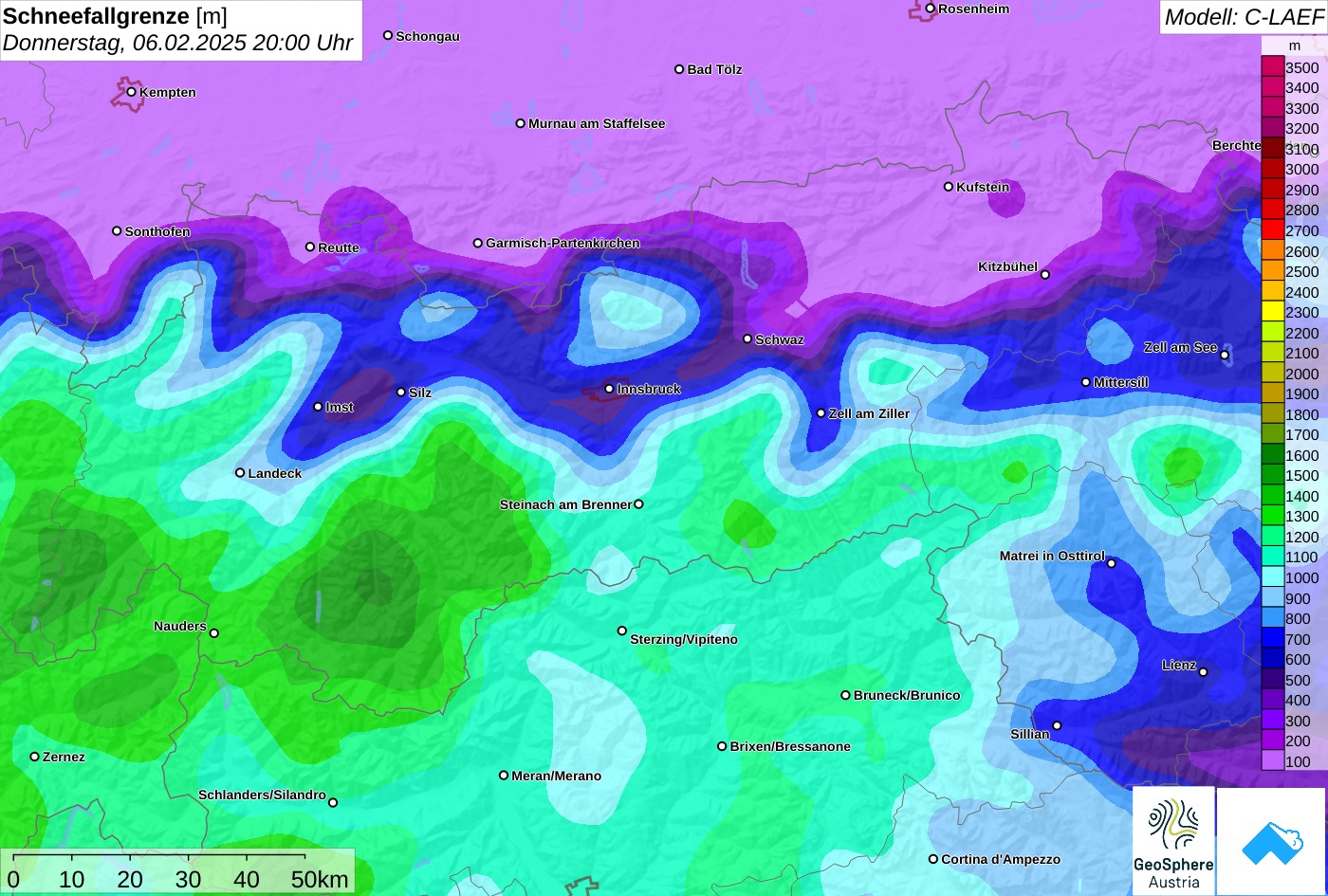Click the Steinach am Brenner marker
1328x896 pixels.
point(638,504)
